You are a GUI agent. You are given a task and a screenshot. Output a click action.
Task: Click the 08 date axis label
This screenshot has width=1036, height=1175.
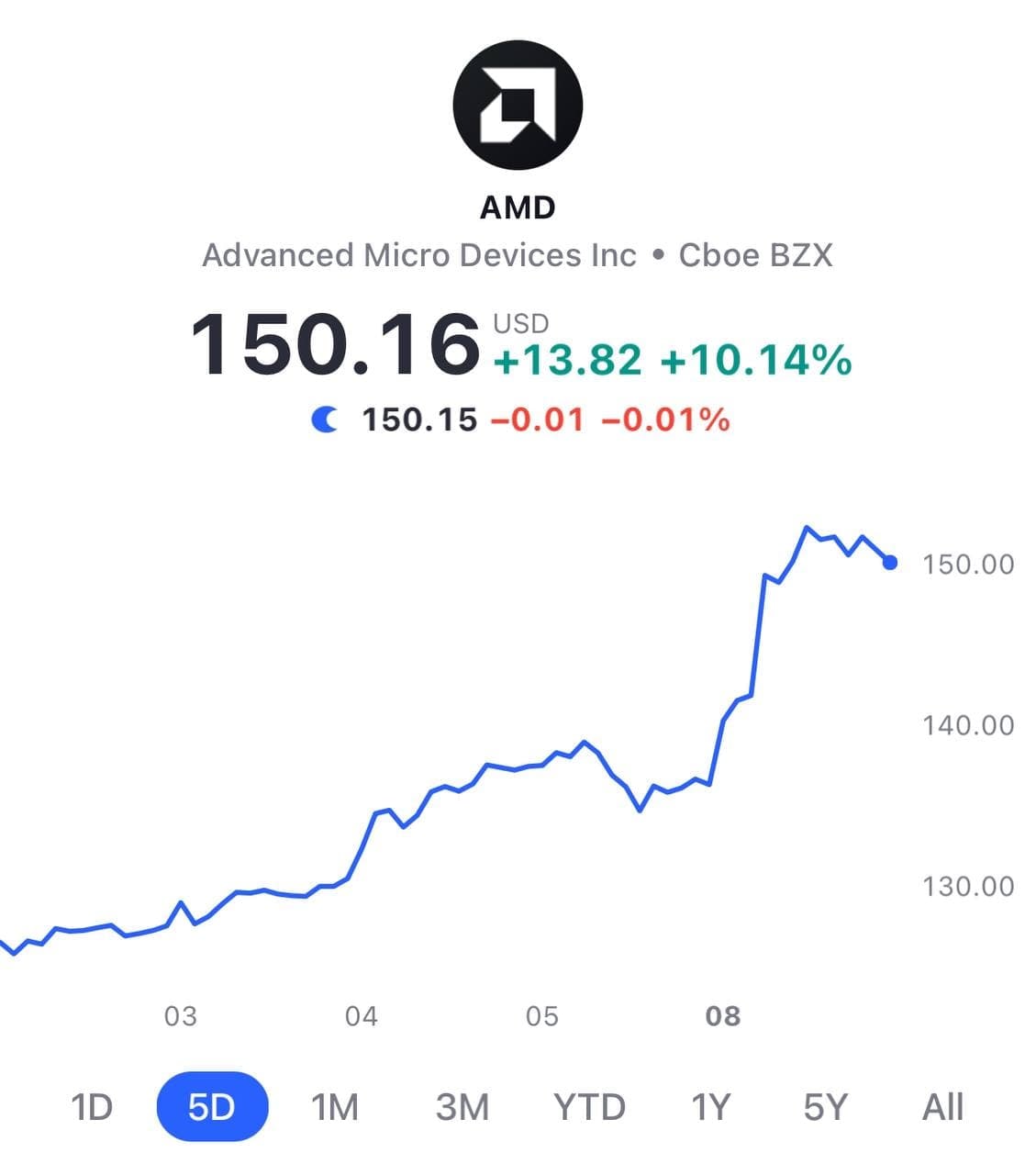(722, 1016)
